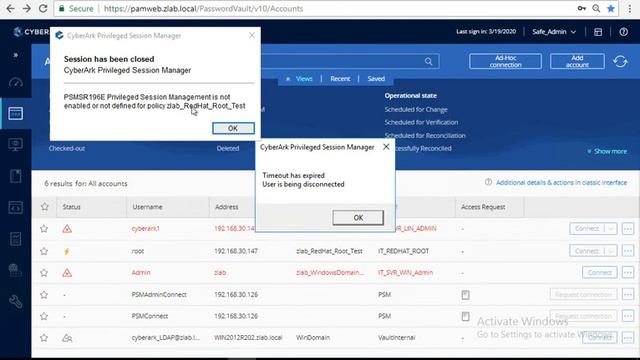
Task: Click Connect button for Admin row
Action: (600, 273)
